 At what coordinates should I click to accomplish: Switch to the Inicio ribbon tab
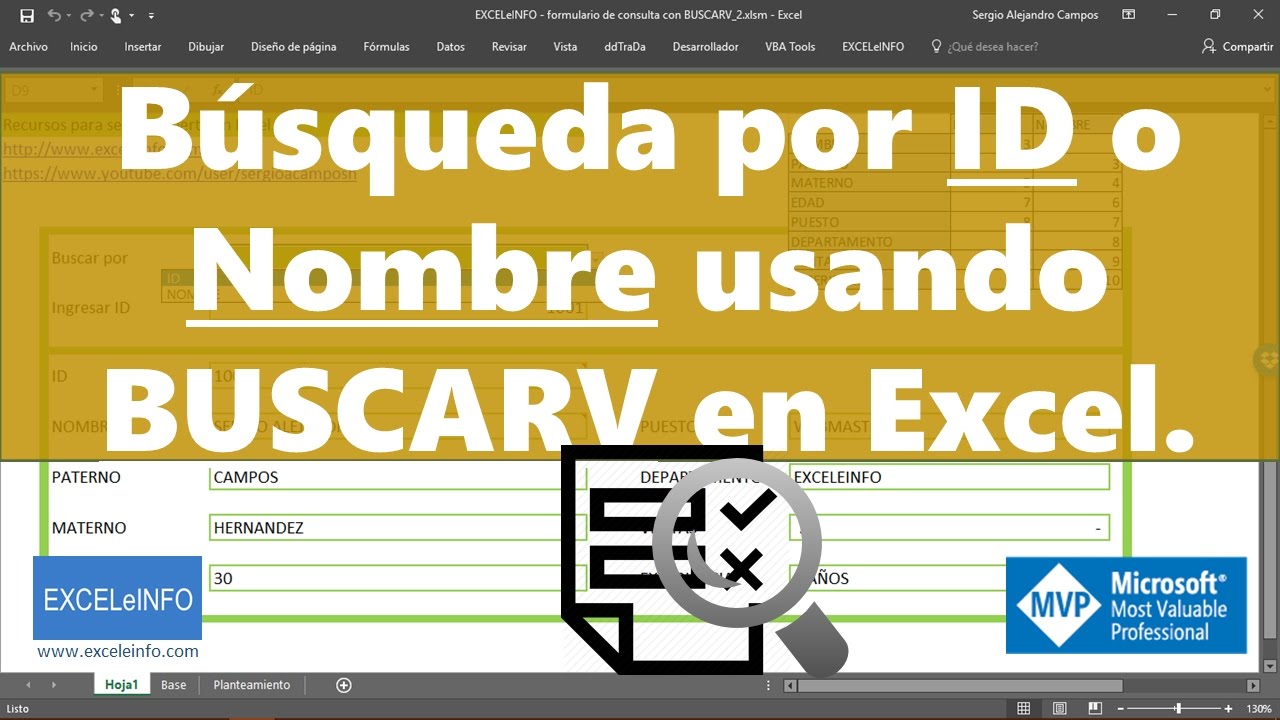[x=84, y=47]
